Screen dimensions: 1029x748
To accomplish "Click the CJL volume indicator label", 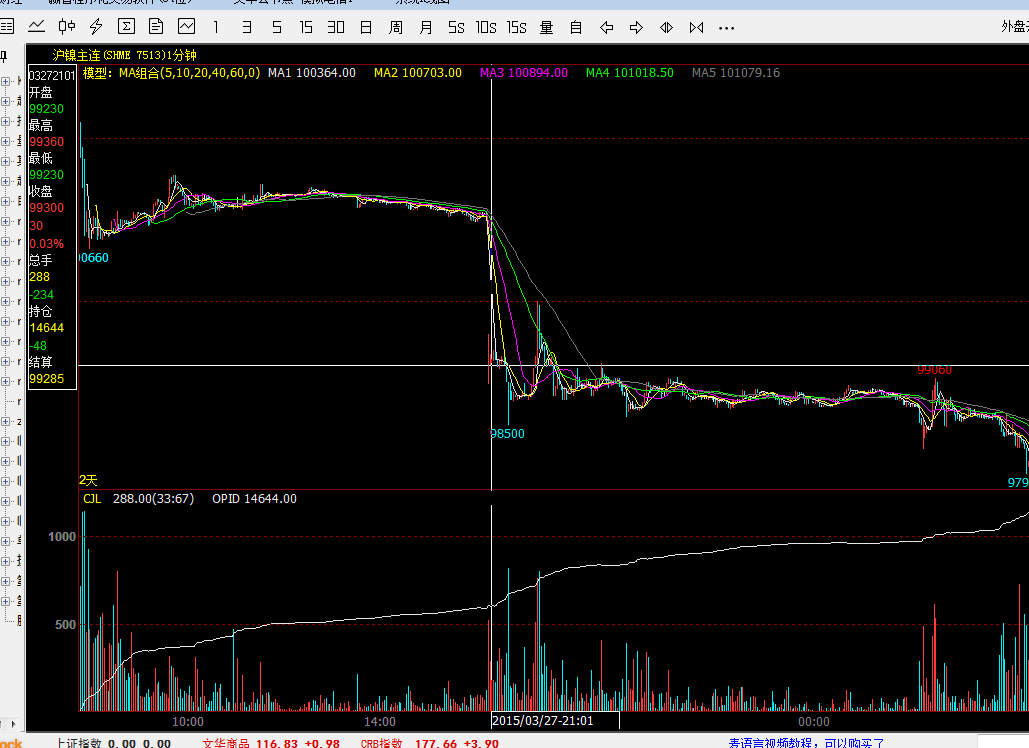I will click(92, 498).
